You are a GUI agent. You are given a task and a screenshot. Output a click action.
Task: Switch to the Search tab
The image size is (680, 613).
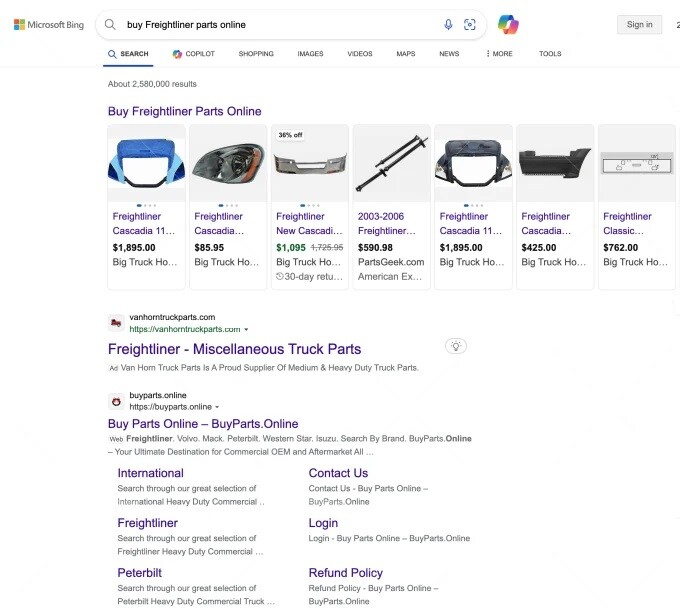coord(128,54)
